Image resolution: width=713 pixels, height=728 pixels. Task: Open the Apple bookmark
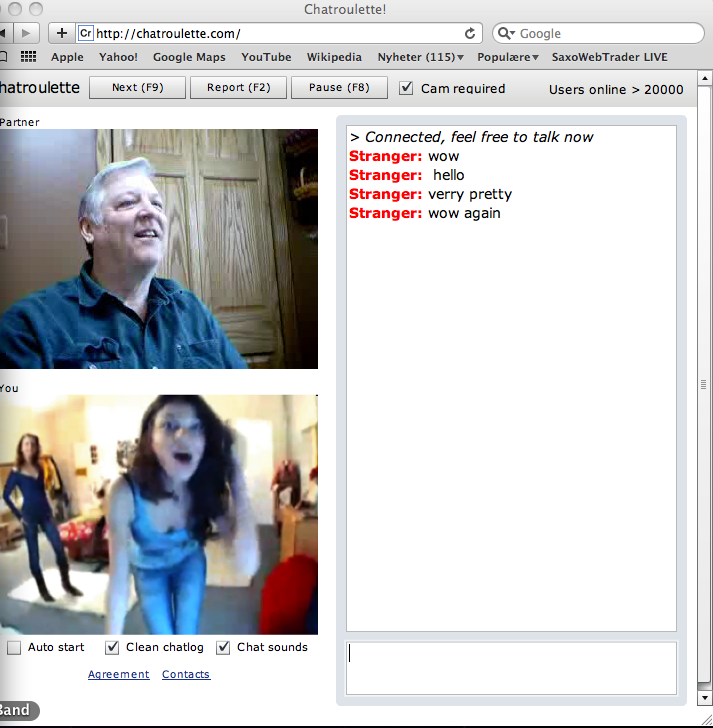(x=67, y=57)
